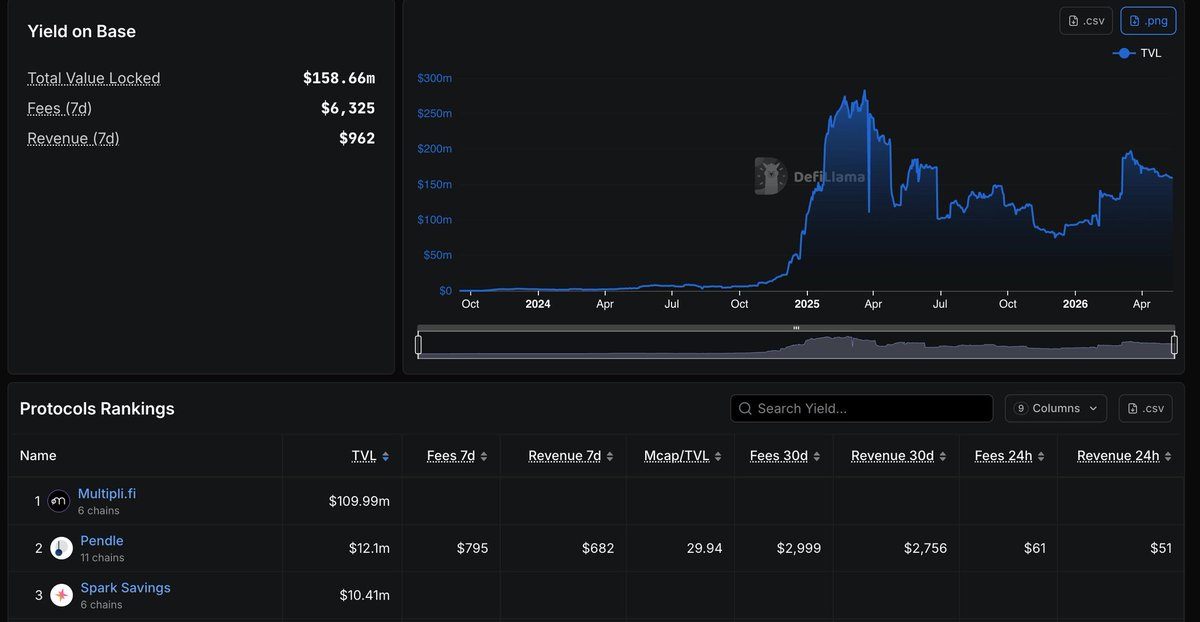Screen dimensions: 1200x622
Task: Download the chart as .png
Action: (x=1148, y=21)
